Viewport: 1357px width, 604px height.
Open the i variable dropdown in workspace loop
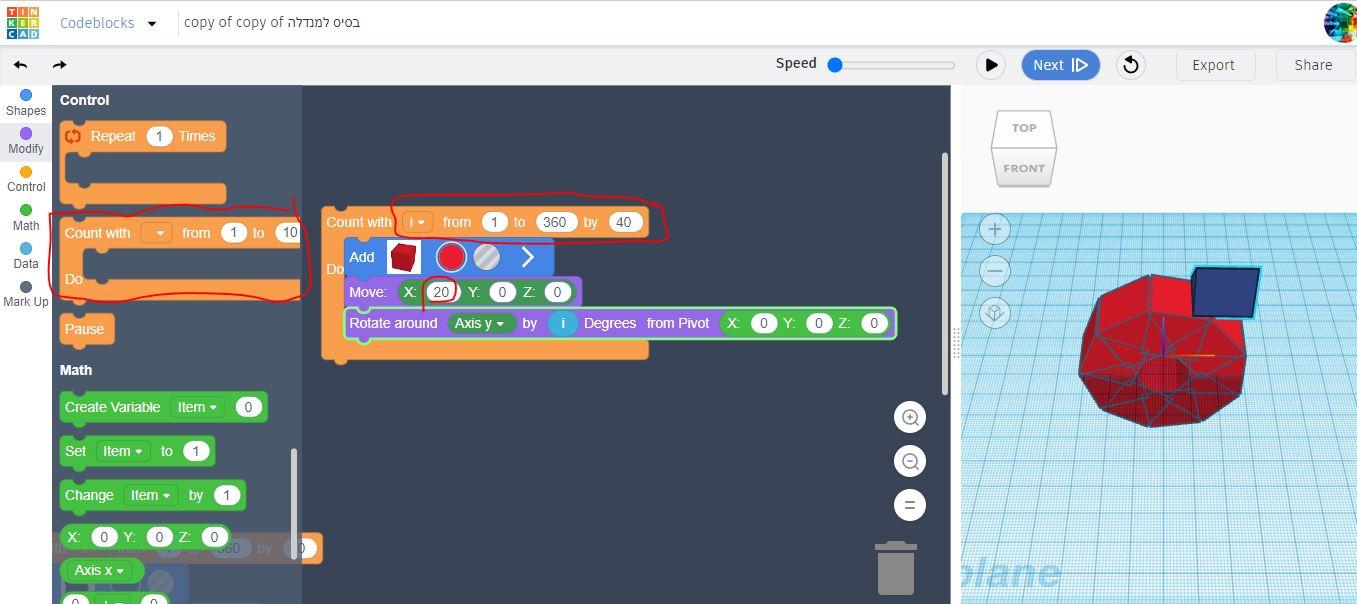pos(417,222)
